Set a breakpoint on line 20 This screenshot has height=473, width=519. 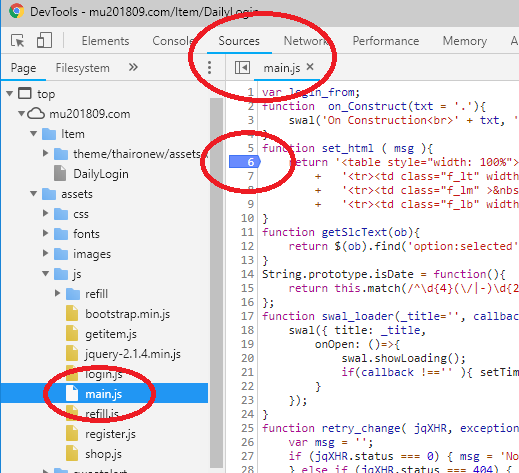coord(247,358)
